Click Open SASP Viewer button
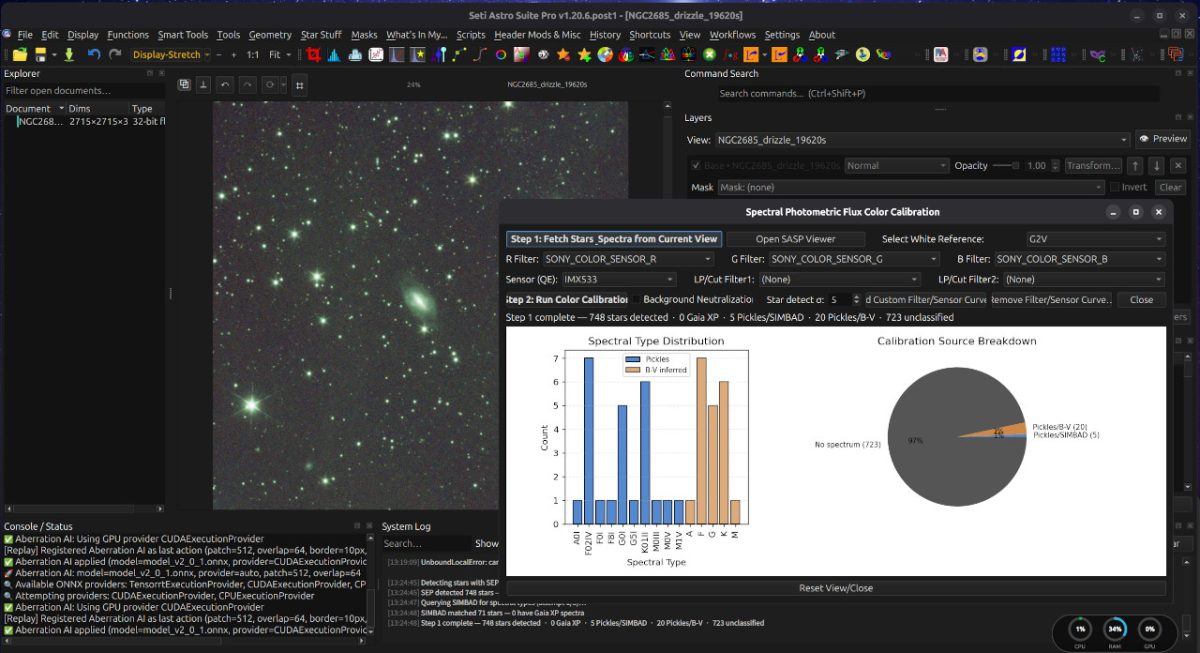1200x653 pixels. [796, 239]
